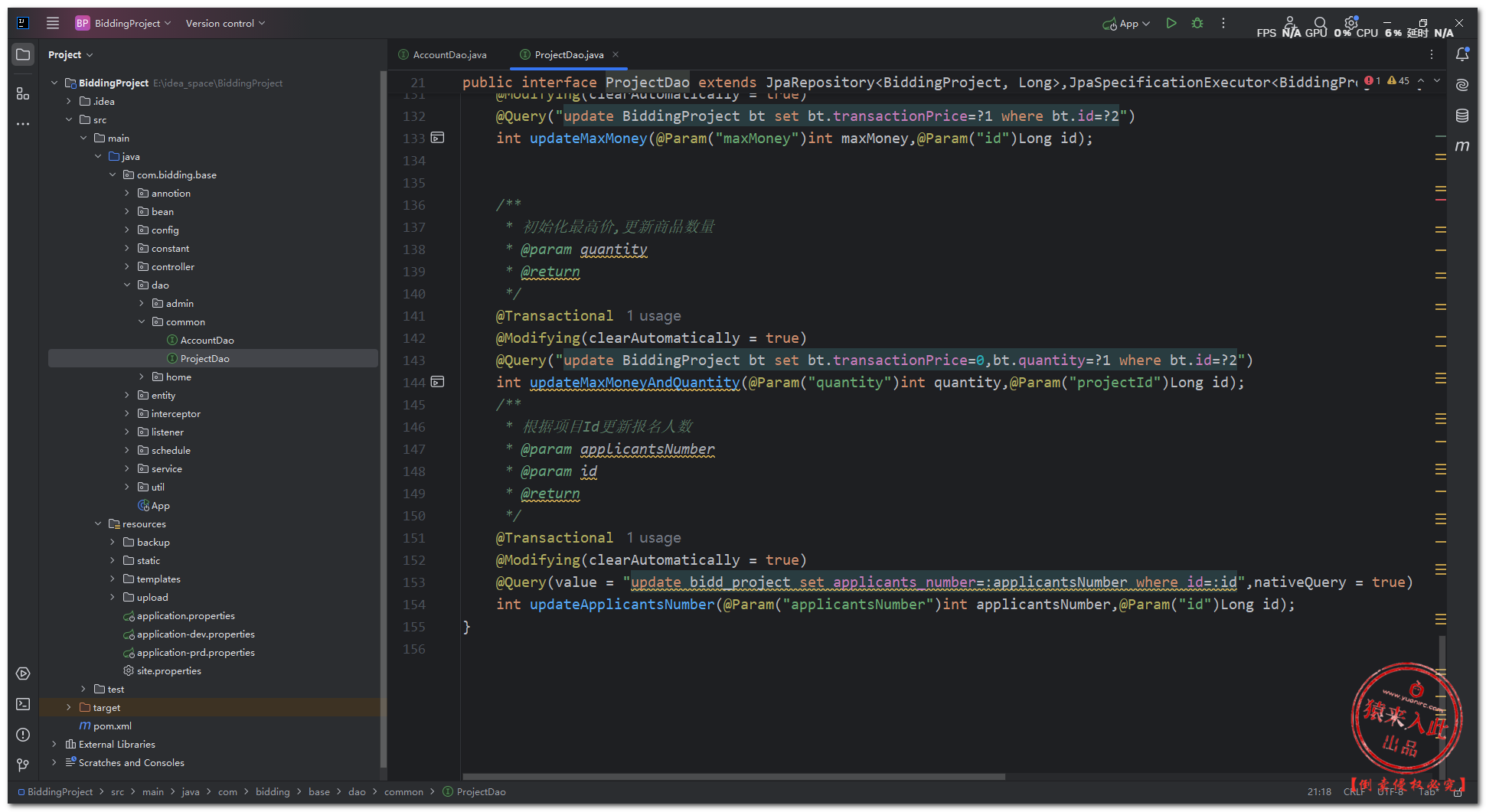Click gutter icon on line 133

[437, 138]
